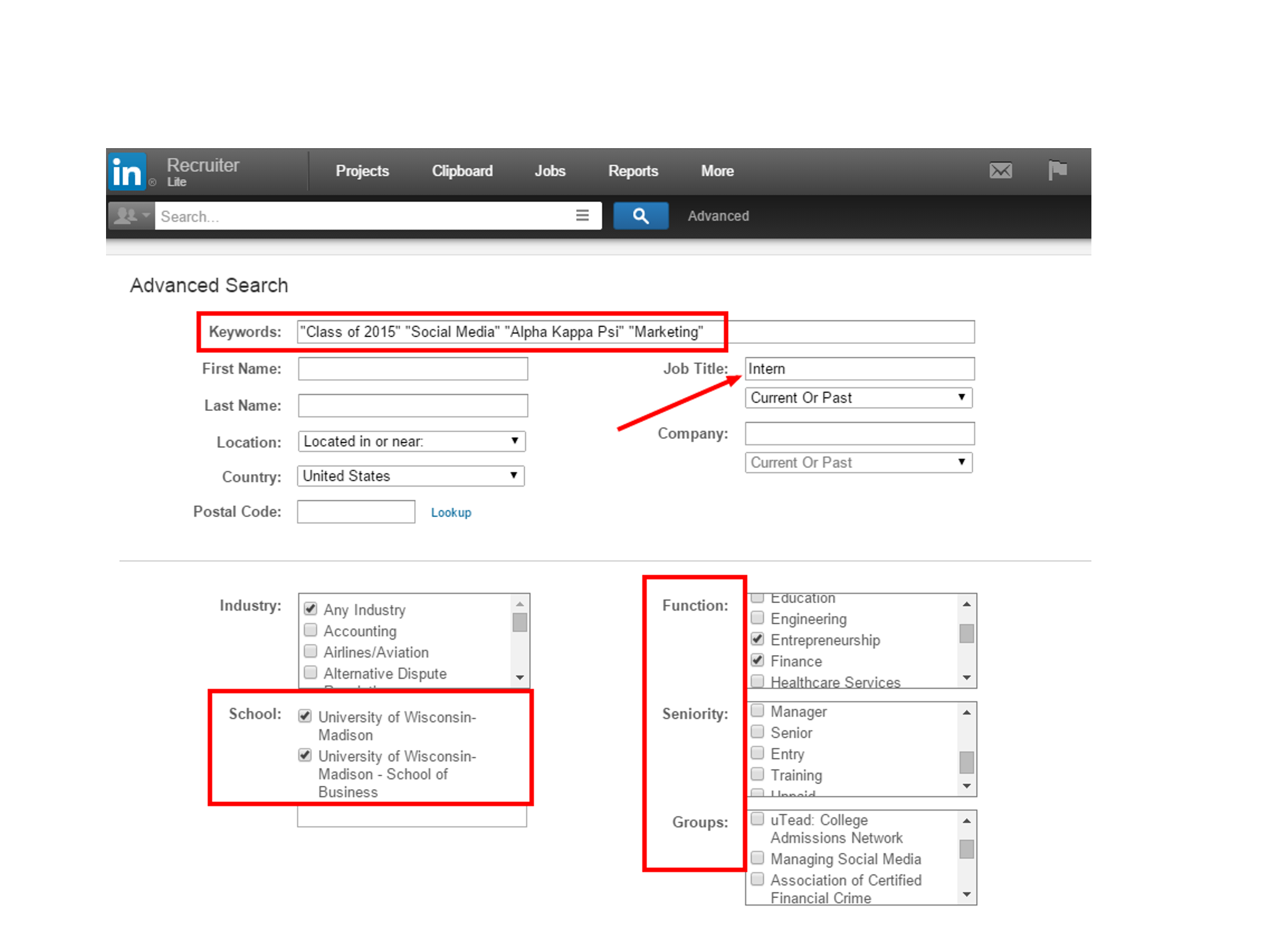Click into the Company field

pyautogui.click(x=859, y=434)
